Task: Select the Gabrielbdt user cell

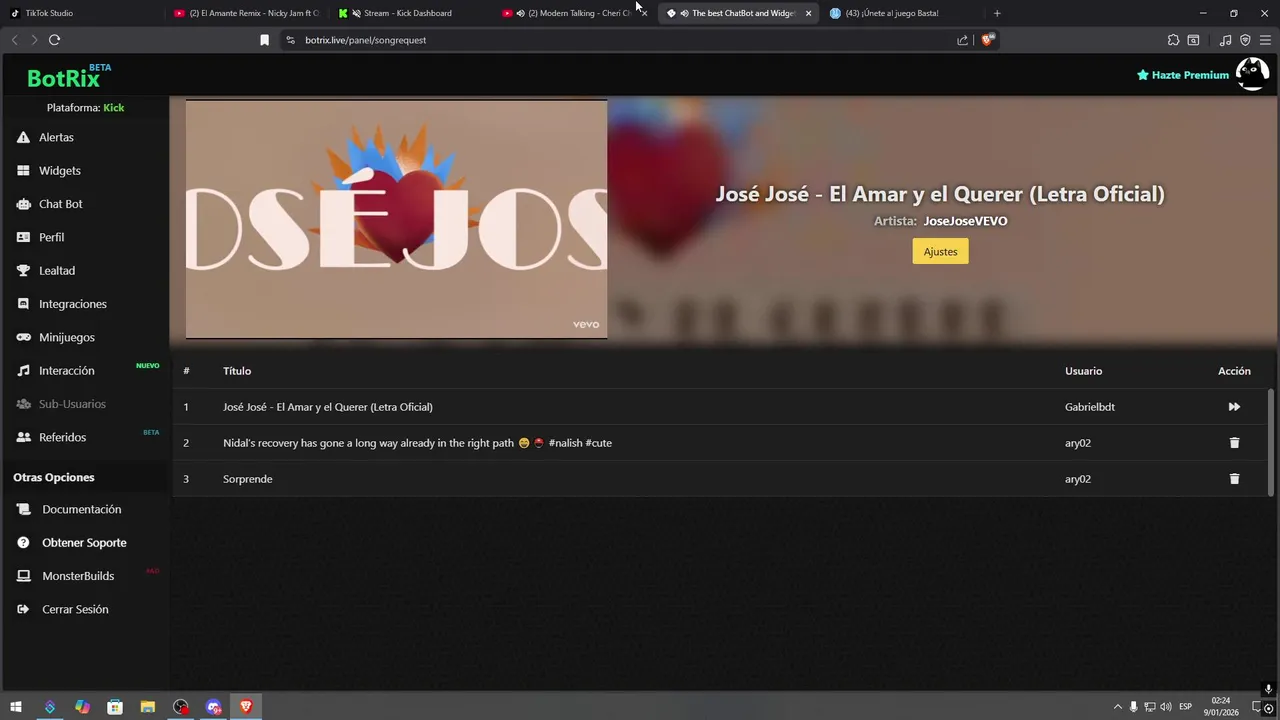Action: click(1090, 407)
